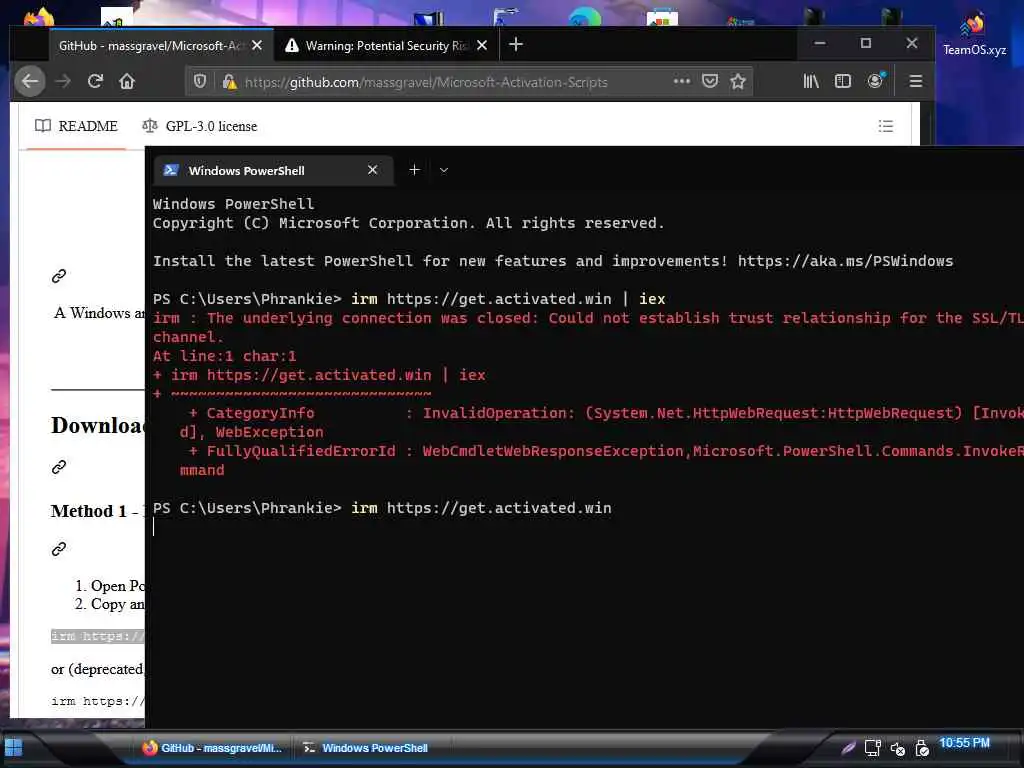This screenshot has height=768, width=1024.
Task: Click 'At line:1 char:1' error text
Action: click(225, 357)
